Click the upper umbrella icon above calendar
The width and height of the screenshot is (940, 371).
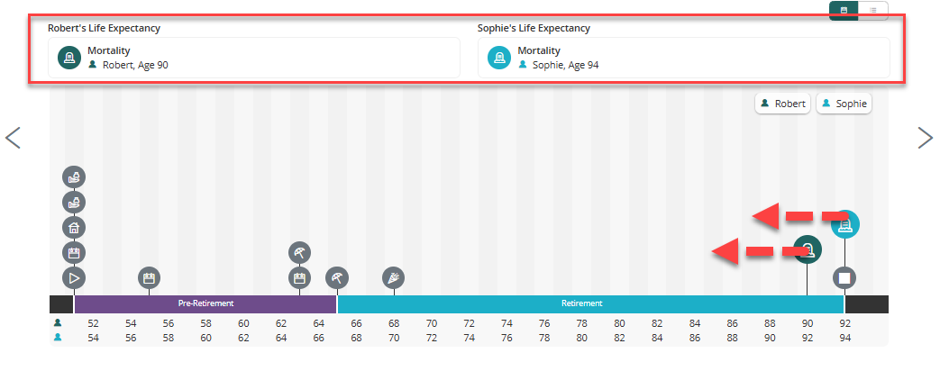point(300,253)
